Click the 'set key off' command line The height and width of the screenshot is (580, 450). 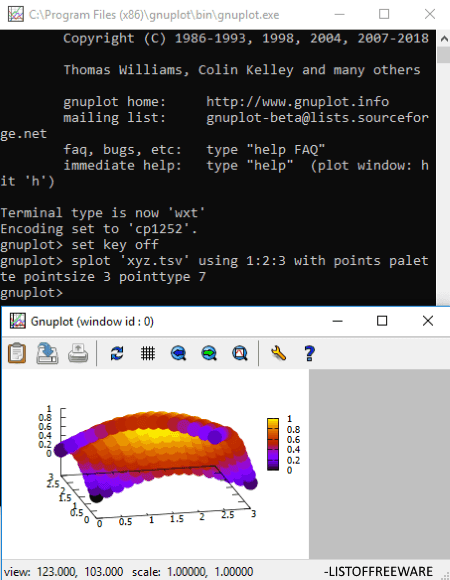[x=79, y=245]
